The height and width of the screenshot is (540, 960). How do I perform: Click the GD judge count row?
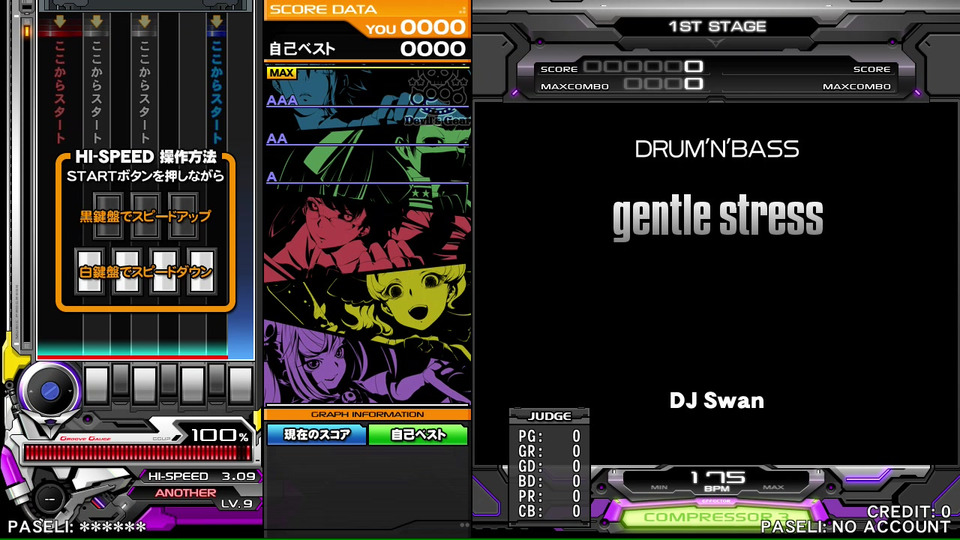coord(549,466)
